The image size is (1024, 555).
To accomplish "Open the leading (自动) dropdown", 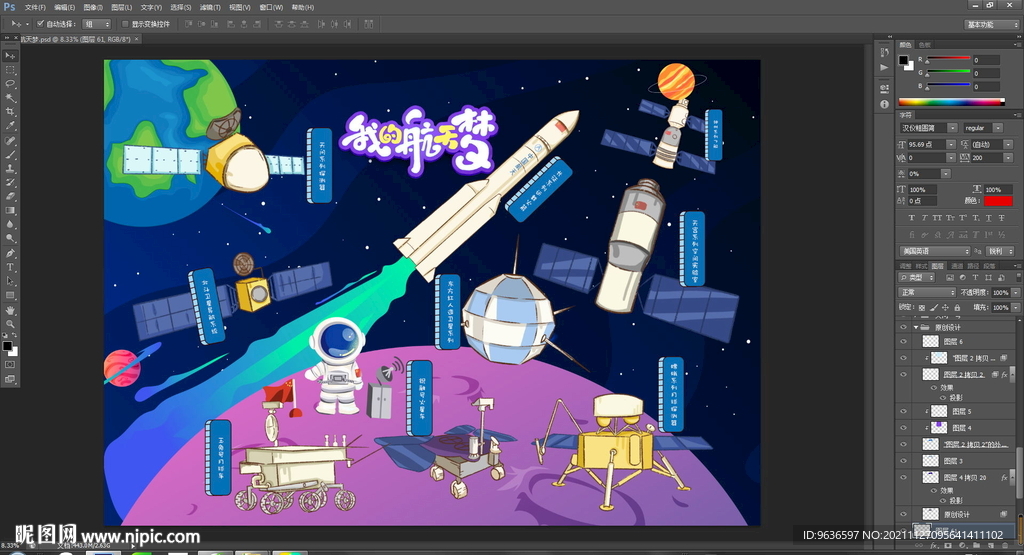I will [1008, 144].
